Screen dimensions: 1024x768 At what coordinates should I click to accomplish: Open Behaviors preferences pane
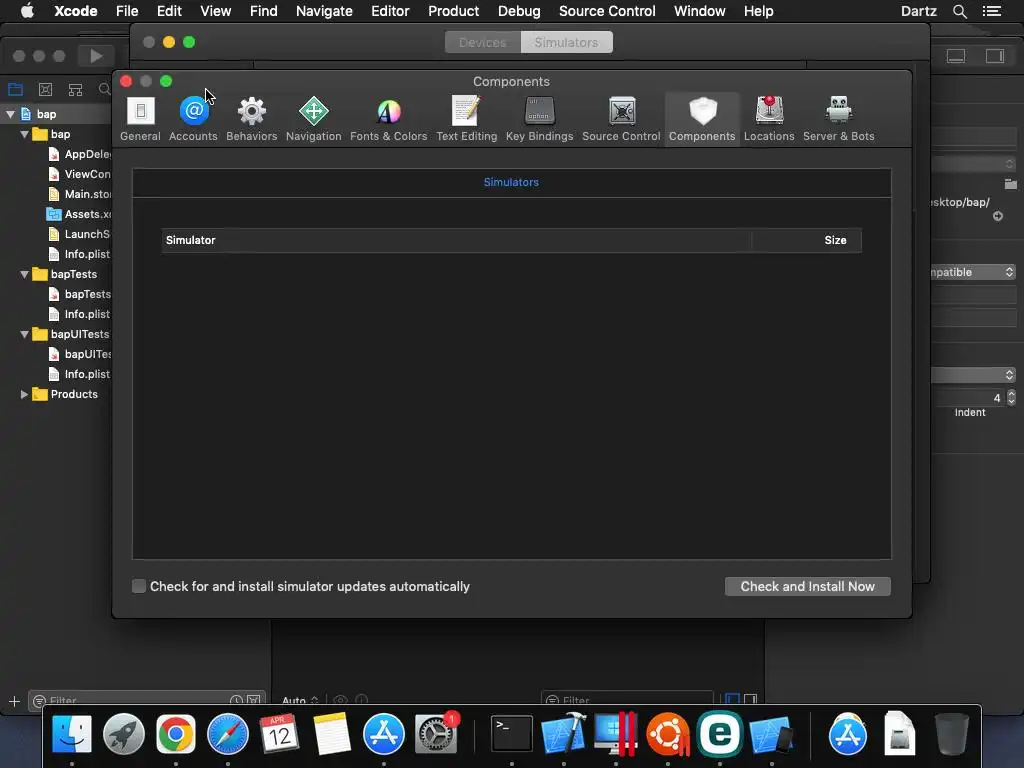251,119
